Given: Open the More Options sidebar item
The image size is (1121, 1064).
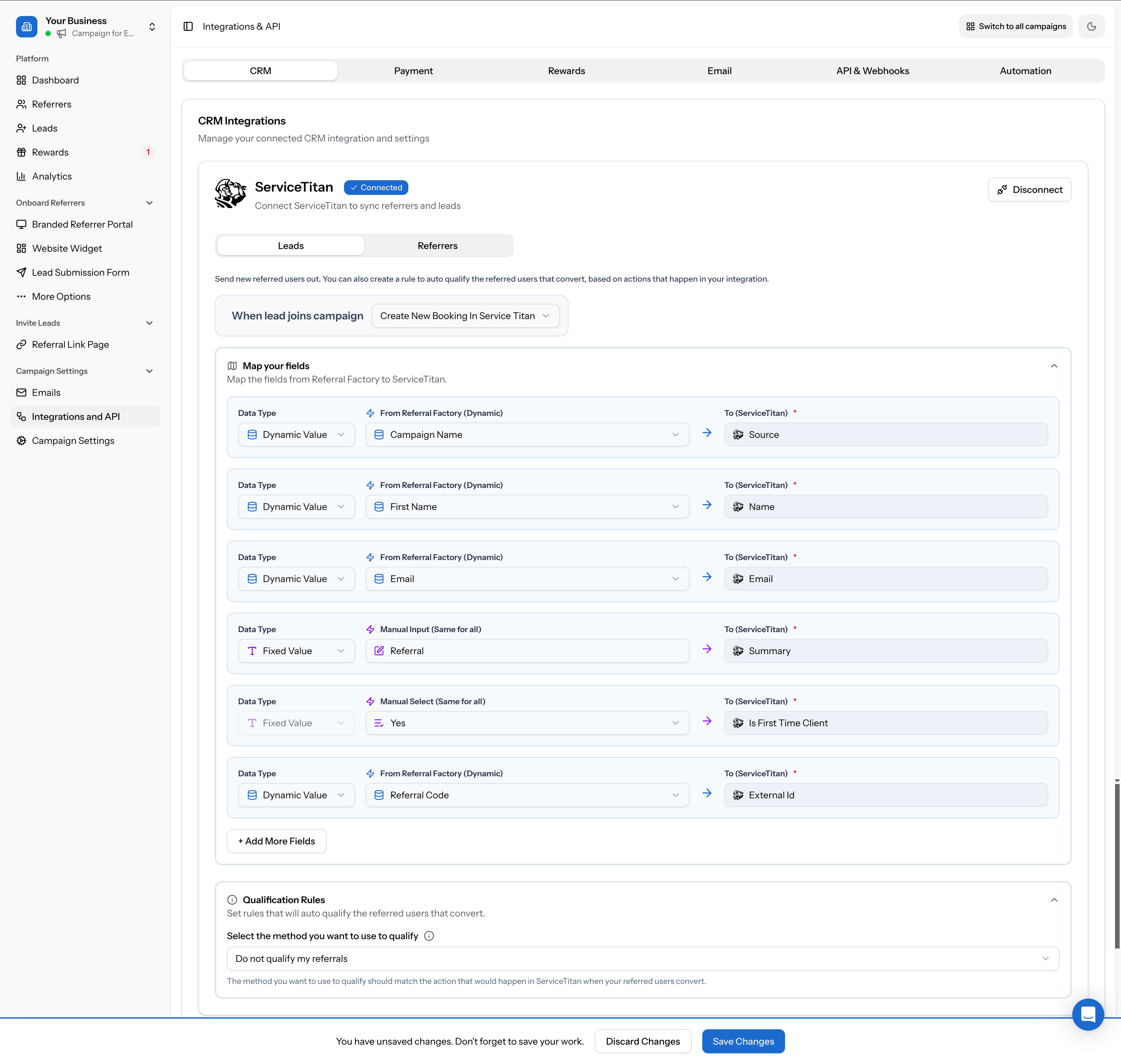Looking at the screenshot, I should coord(61,296).
